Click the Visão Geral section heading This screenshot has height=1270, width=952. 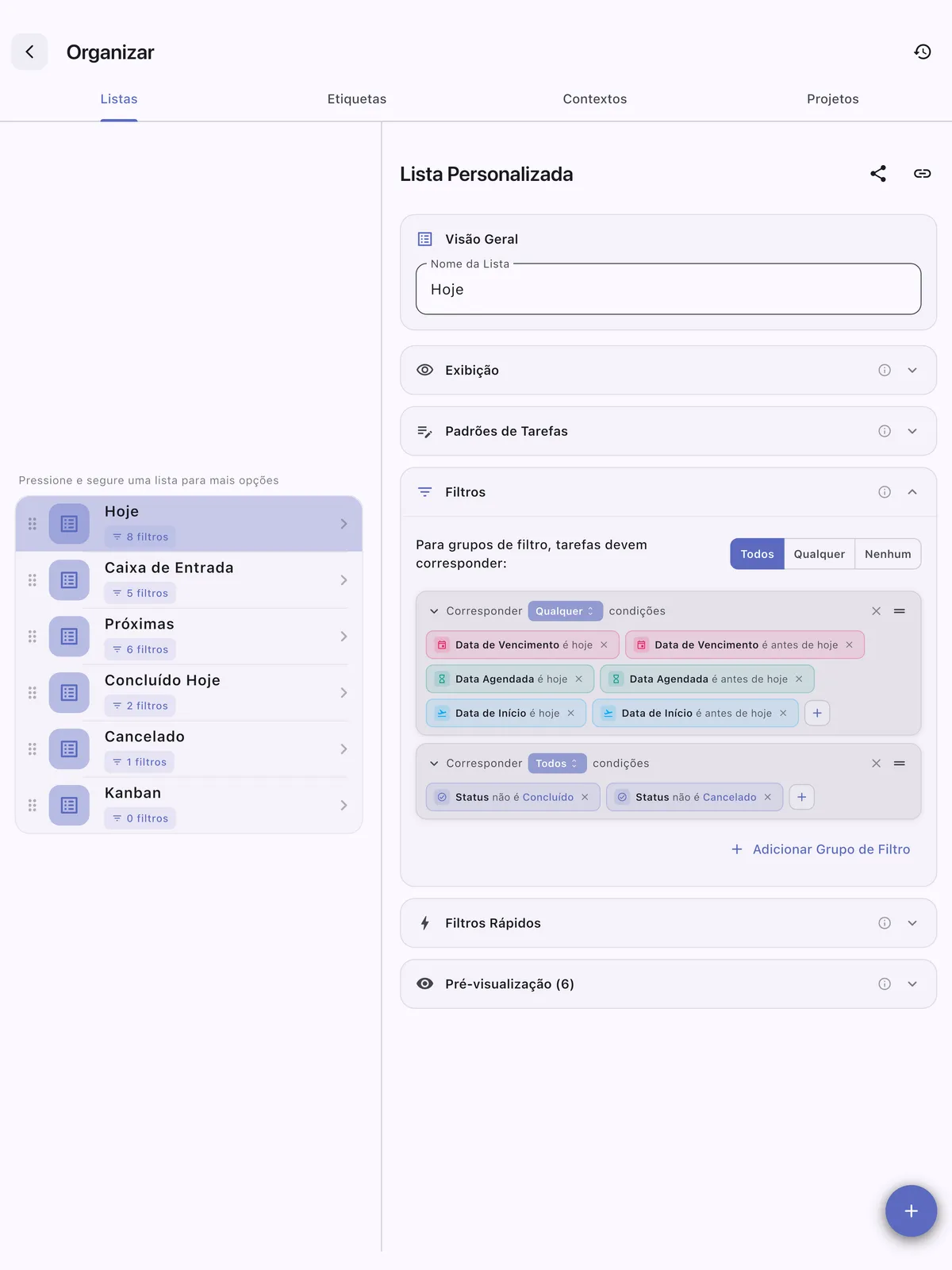point(482,239)
